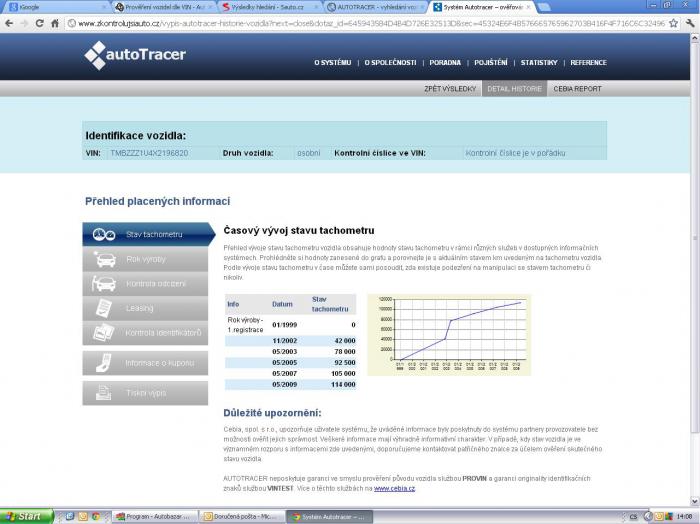Open the POJIŠTĚNÍ menu item
700x524 pixels.
tap(490, 62)
